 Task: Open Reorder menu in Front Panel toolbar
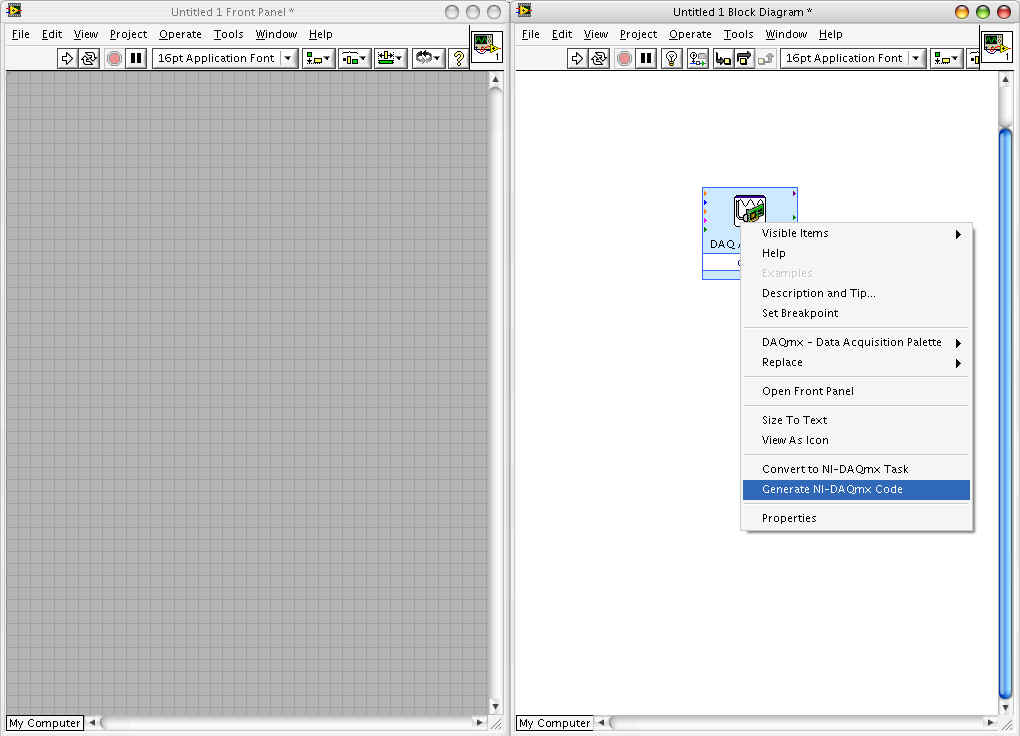pos(427,59)
